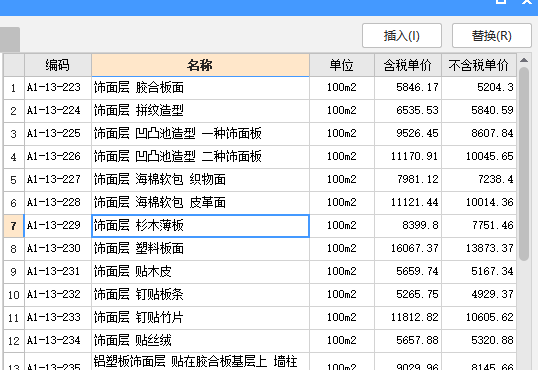
Task: Click tax-inclusive price 11121.44
Action: coord(408,203)
